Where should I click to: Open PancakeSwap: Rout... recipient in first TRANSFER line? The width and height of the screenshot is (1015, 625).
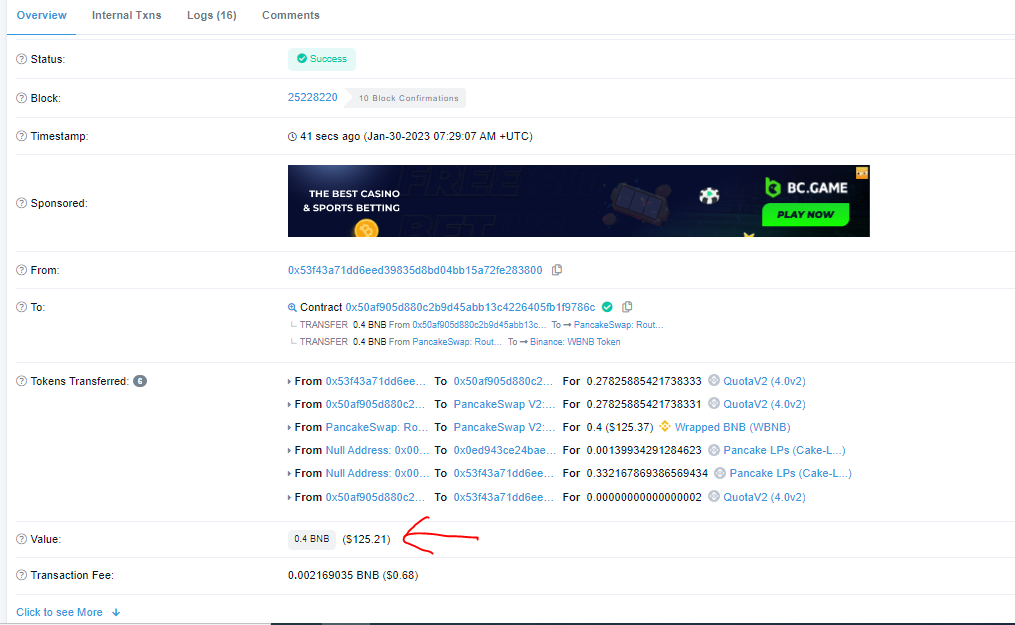(x=618, y=325)
